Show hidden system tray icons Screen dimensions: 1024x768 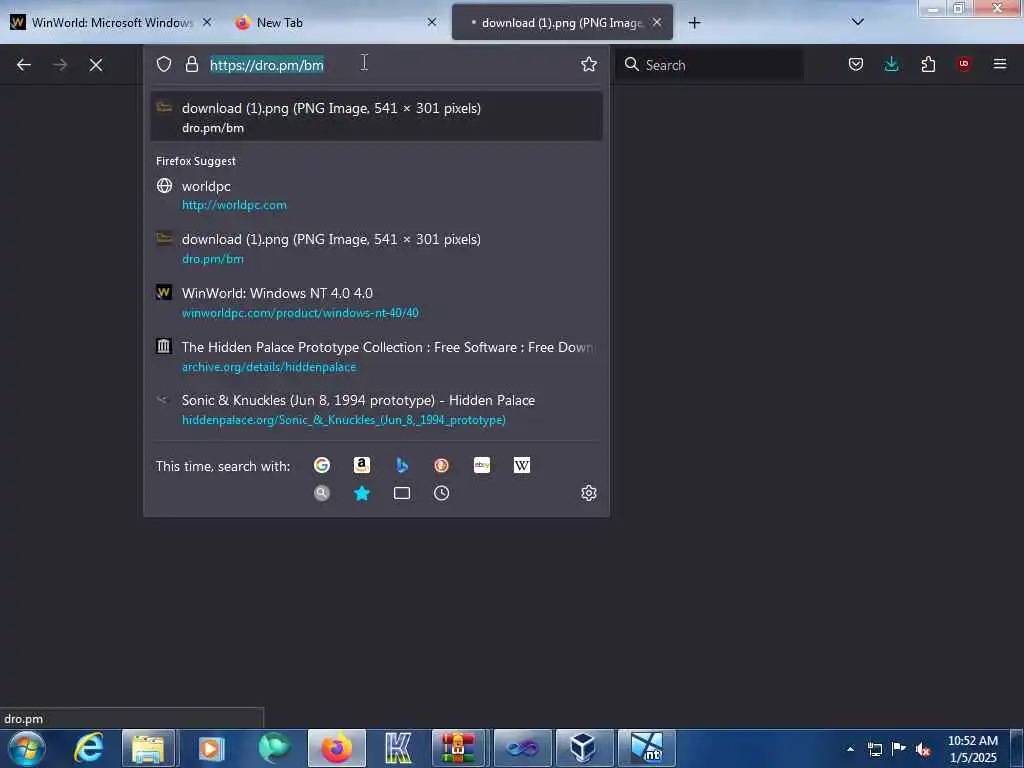pyautogui.click(x=850, y=749)
